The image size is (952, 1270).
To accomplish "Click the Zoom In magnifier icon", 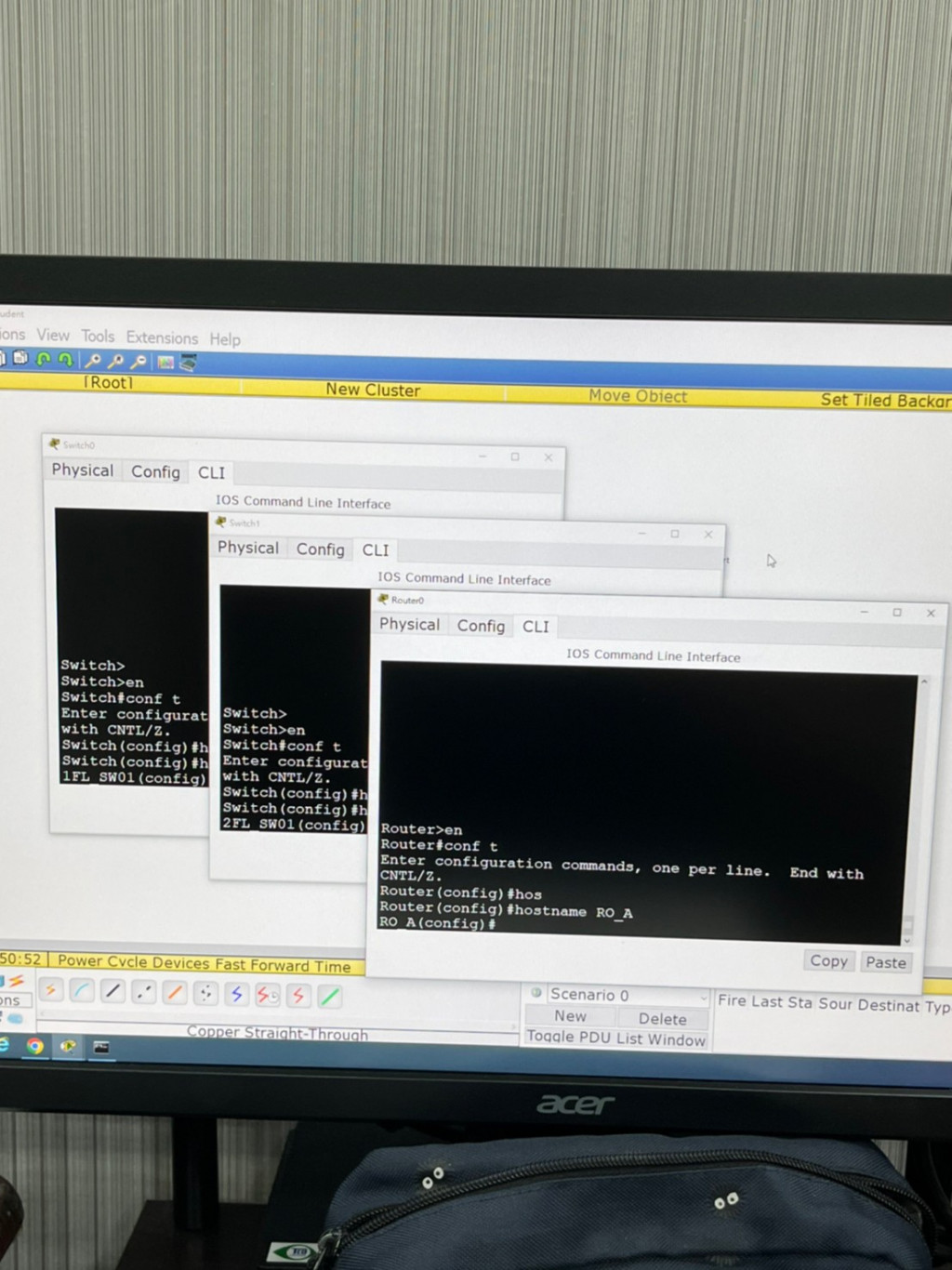I will 93,360.
